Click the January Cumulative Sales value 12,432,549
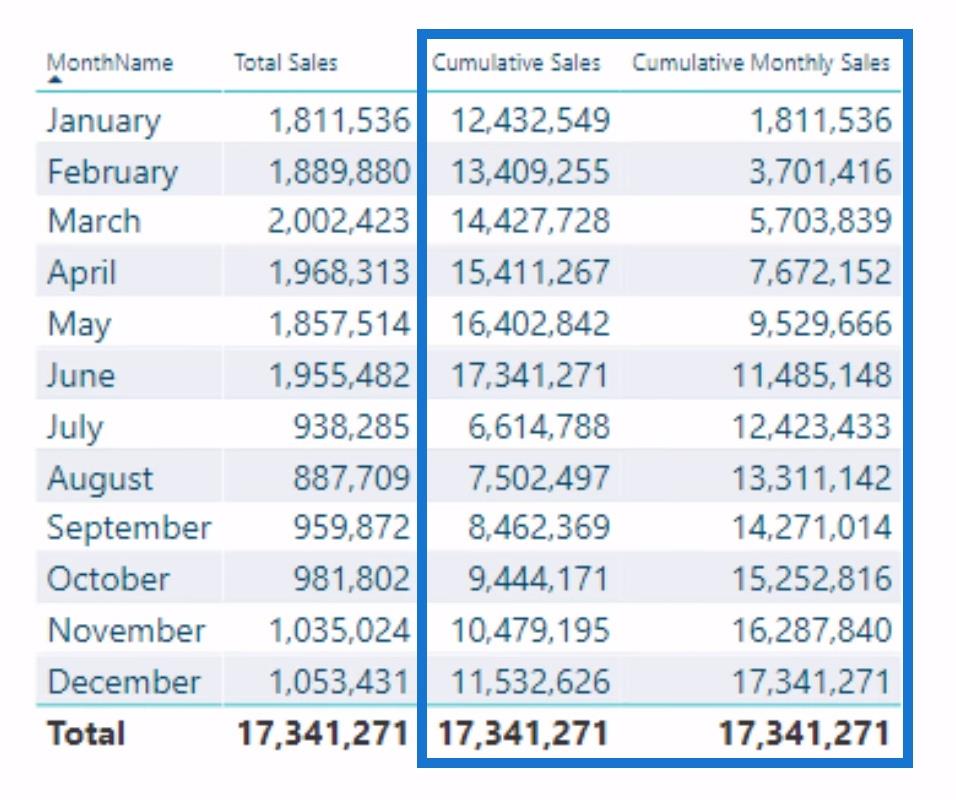The width and height of the screenshot is (956, 800). tap(530, 120)
